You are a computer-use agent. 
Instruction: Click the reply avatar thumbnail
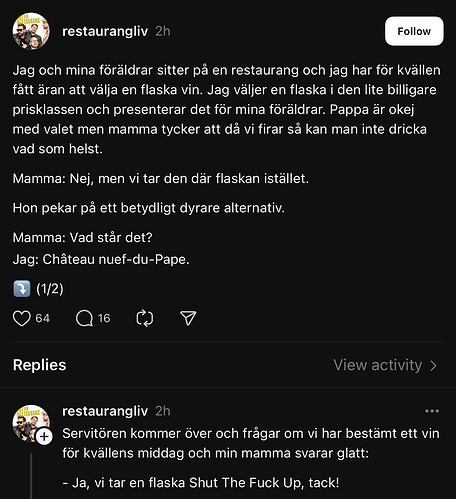click(31, 423)
